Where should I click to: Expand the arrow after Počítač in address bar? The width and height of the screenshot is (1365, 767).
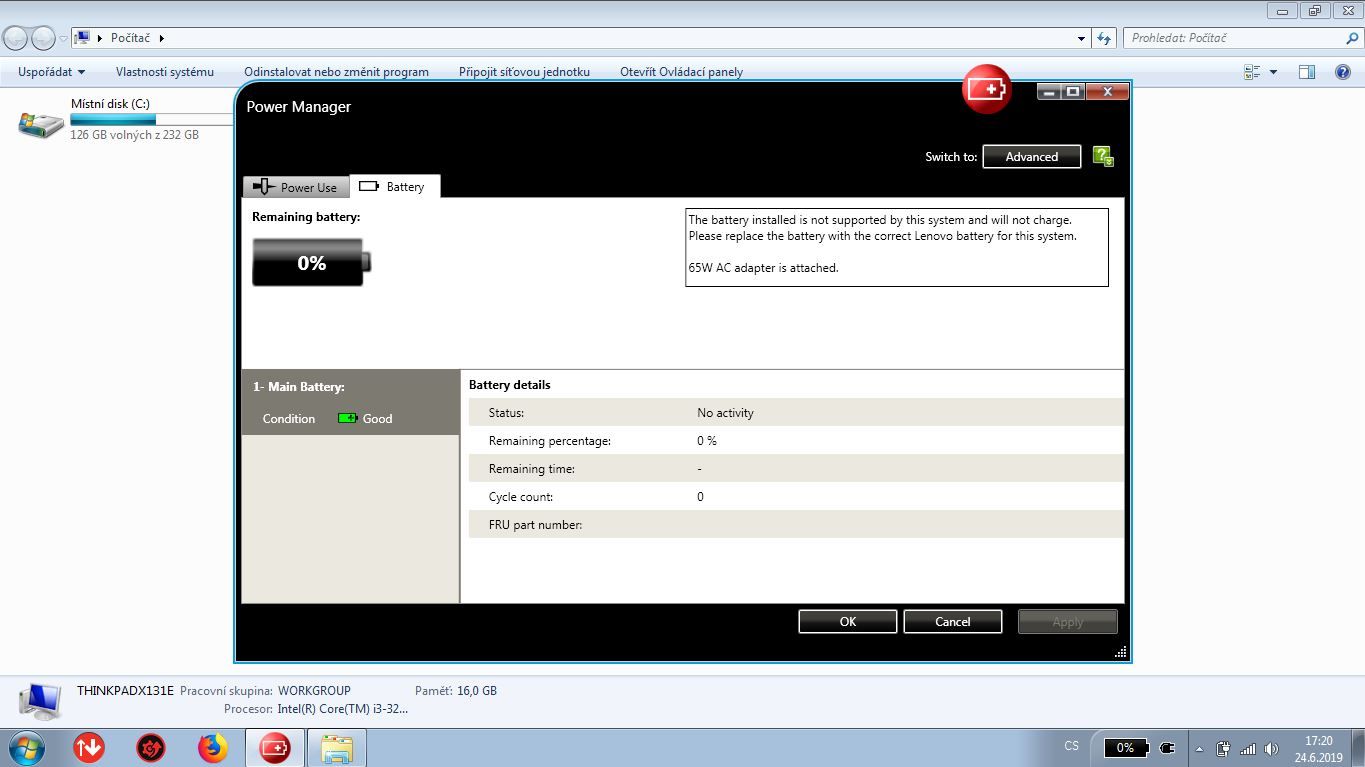pyautogui.click(x=161, y=38)
